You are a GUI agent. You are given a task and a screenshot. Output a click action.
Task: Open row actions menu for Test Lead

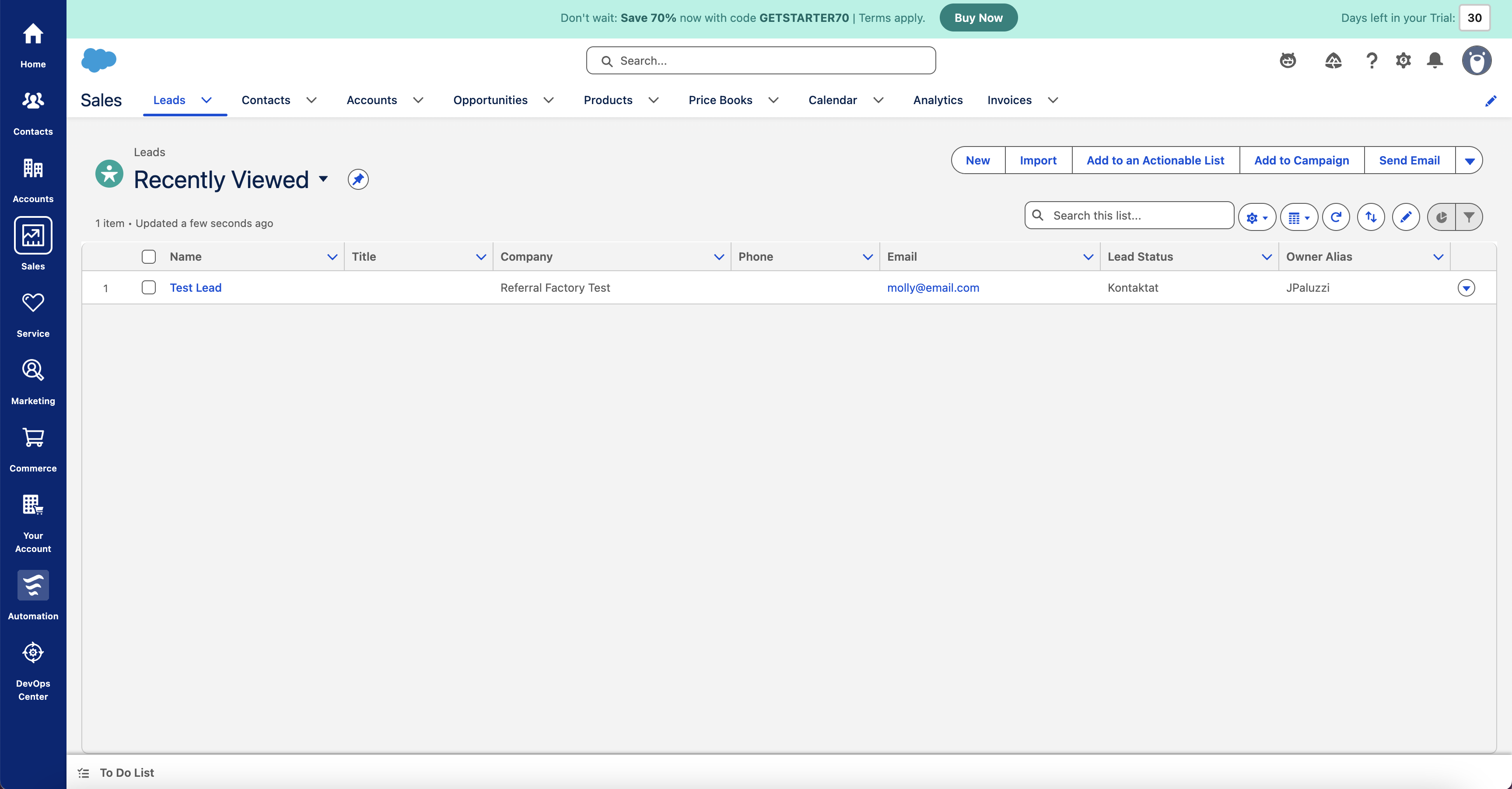coord(1466,288)
